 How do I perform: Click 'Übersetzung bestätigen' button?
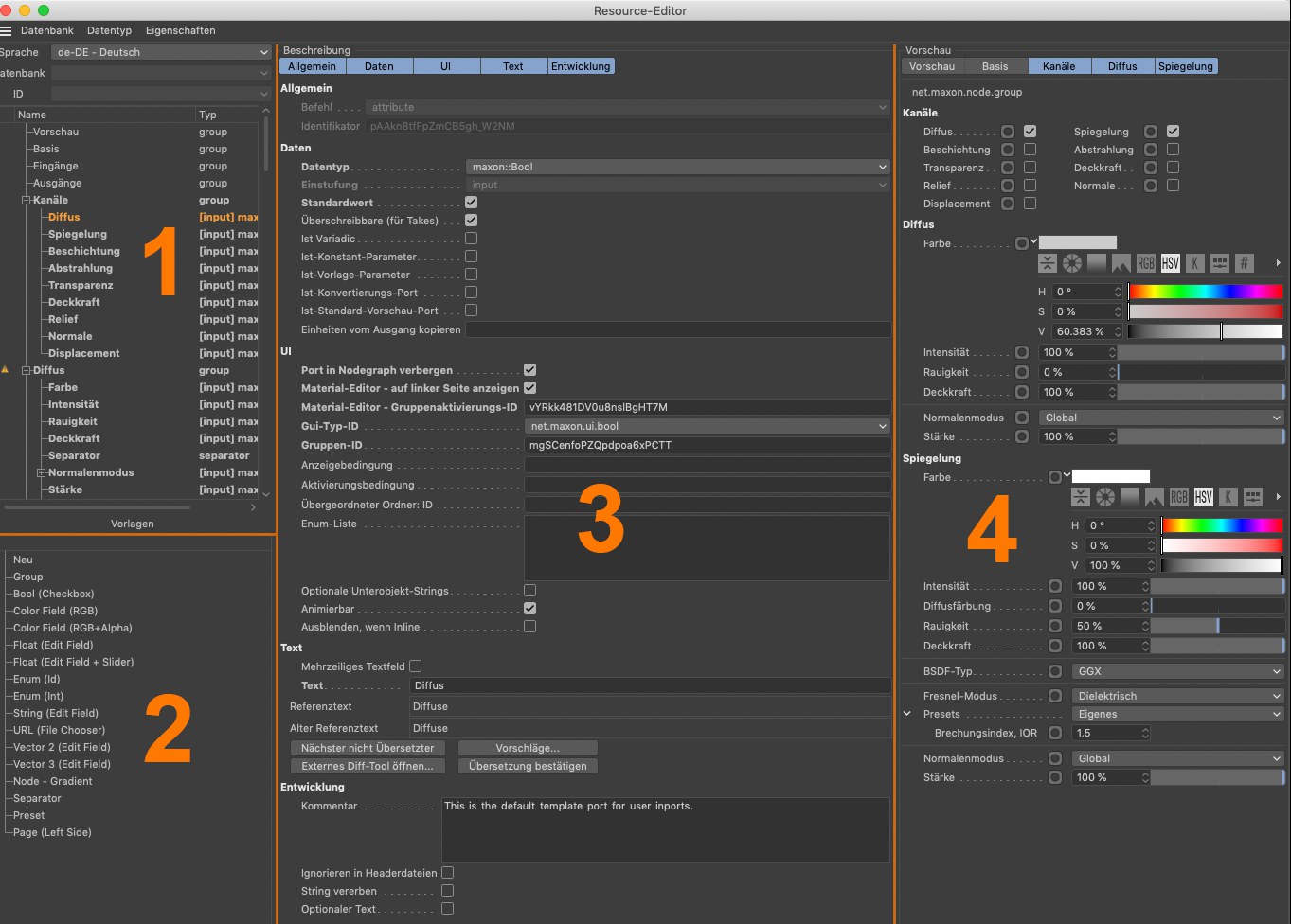tap(527, 766)
